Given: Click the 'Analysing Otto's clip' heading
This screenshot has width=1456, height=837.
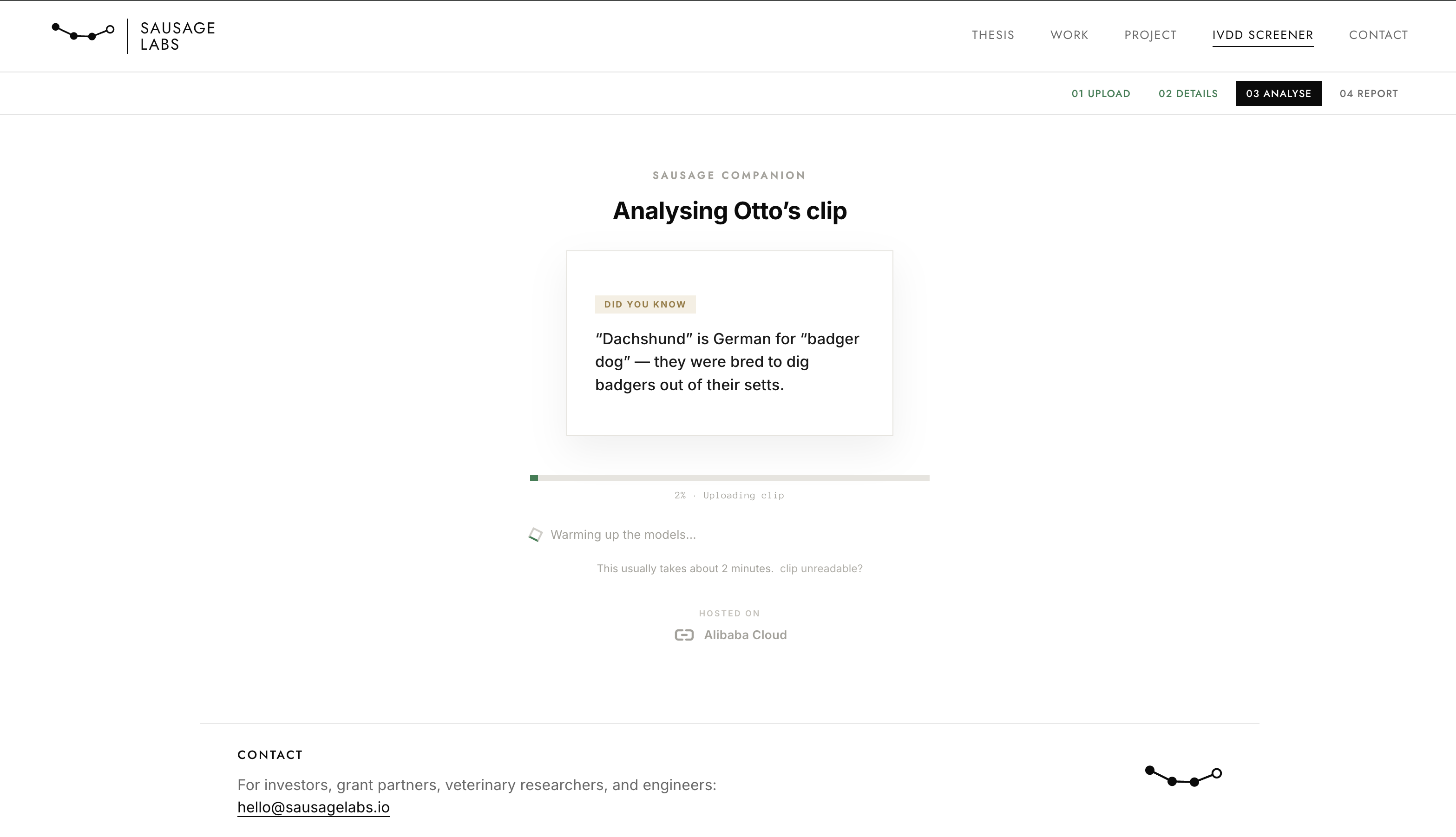Looking at the screenshot, I should (729, 211).
